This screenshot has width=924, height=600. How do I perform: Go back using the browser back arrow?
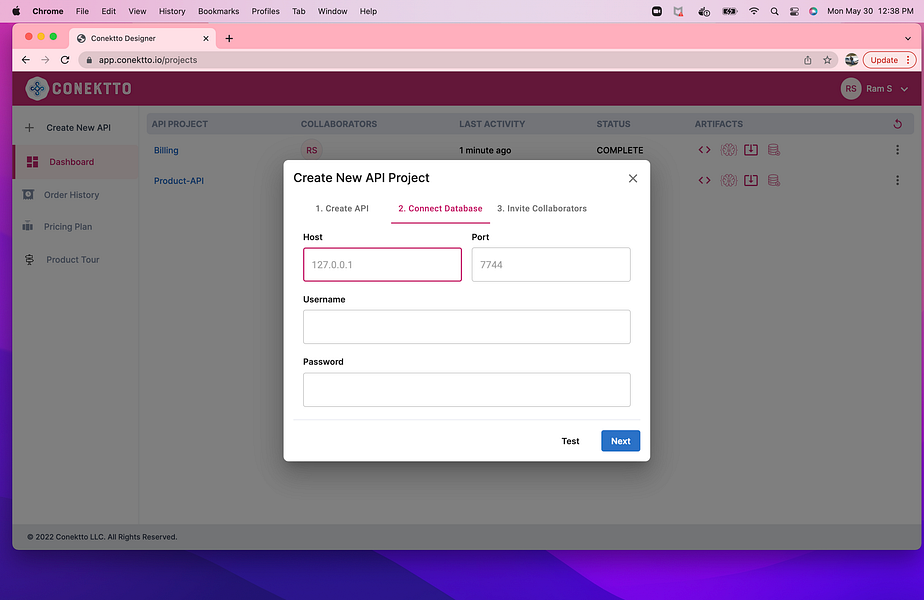25,60
